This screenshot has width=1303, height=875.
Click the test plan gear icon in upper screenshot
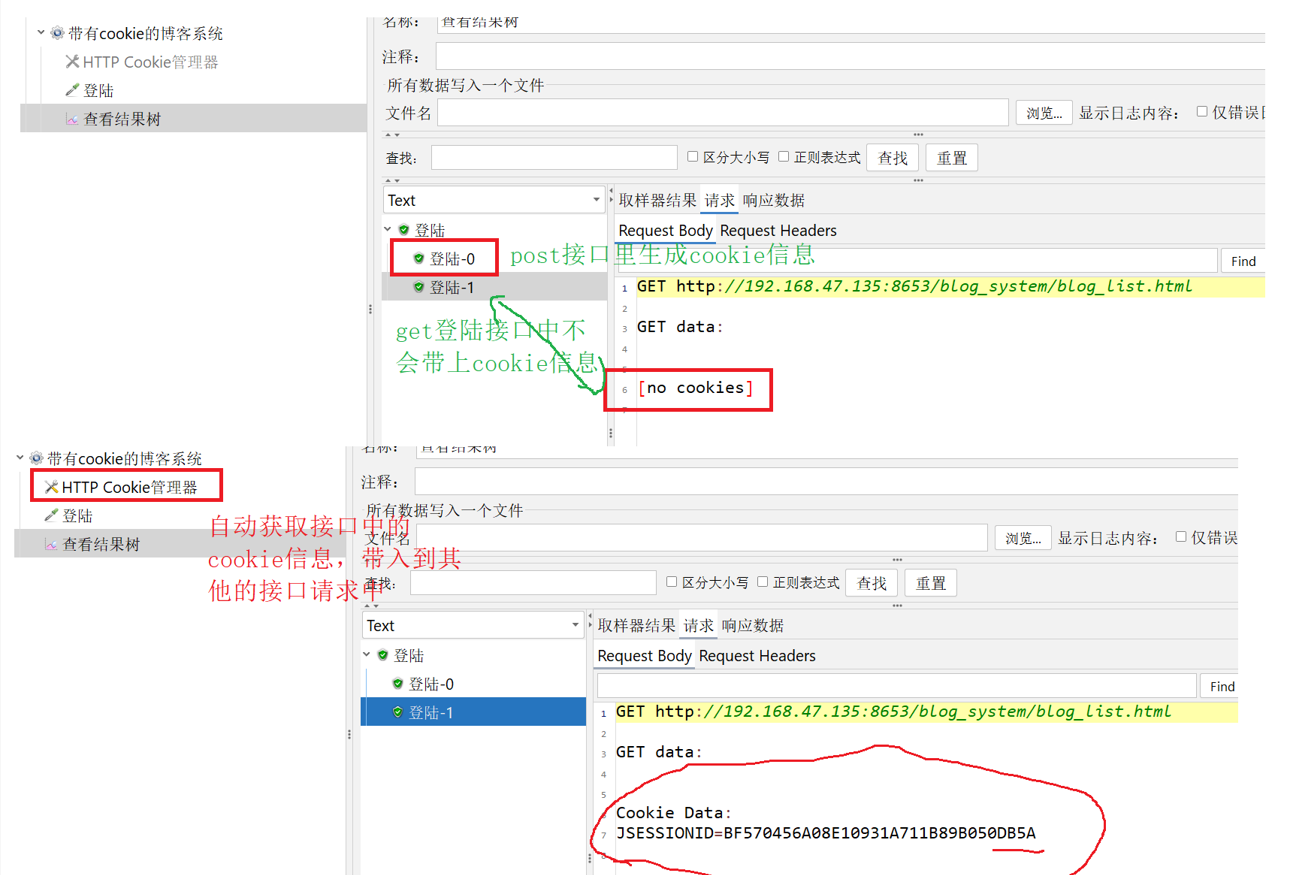click(x=57, y=33)
